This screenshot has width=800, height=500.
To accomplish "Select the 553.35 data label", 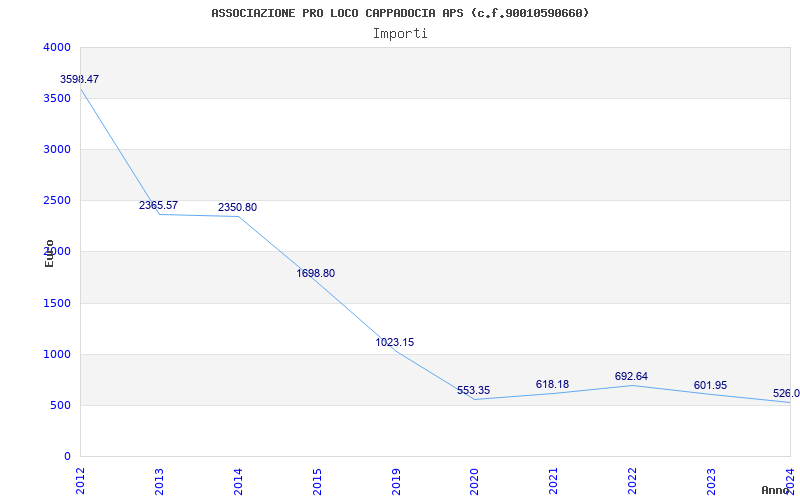I will tap(473, 391).
